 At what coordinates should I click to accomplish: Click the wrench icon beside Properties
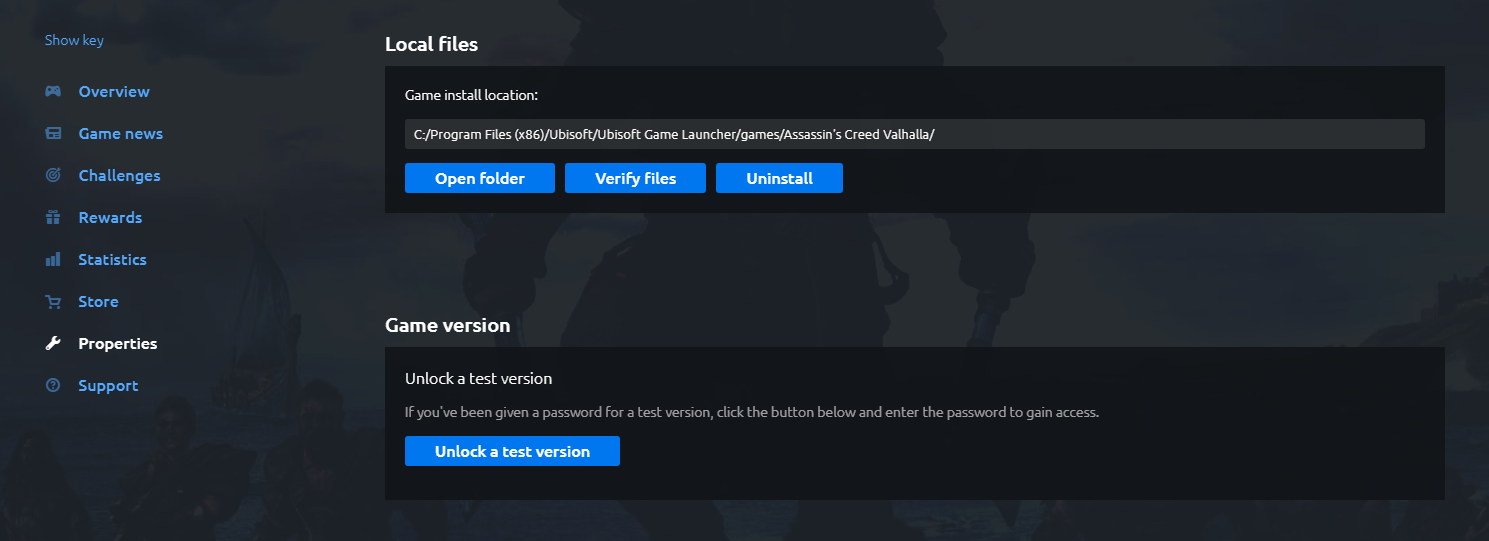click(53, 344)
